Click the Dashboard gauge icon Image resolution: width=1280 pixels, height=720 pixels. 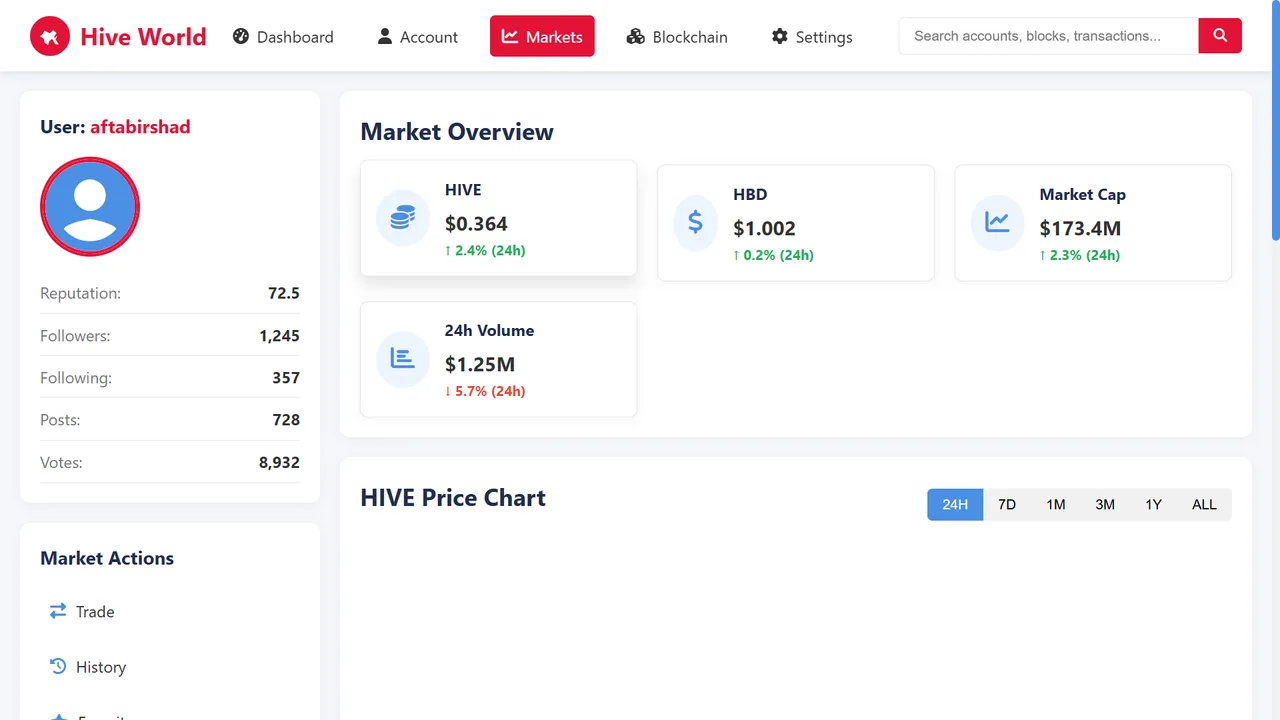coord(240,36)
